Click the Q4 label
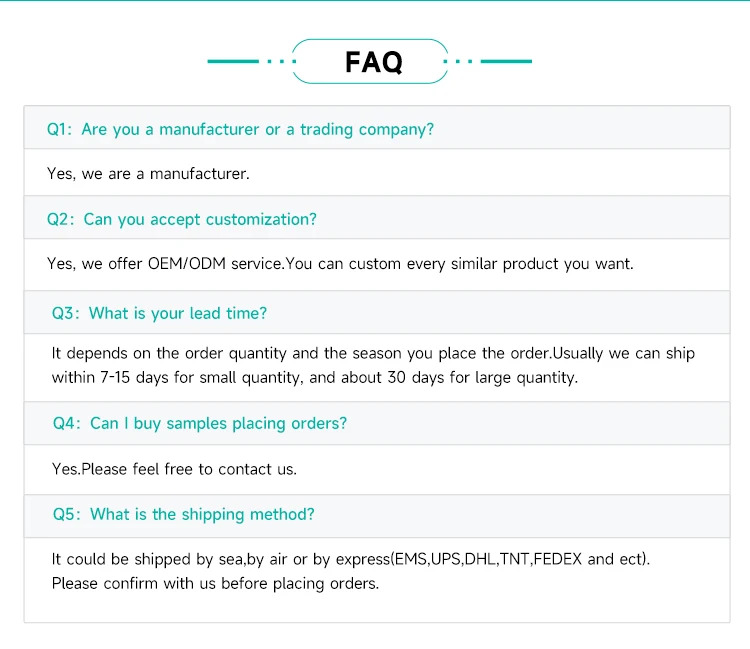Image resolution: width=750 pixels, height=649 pixels. point(67,423)
